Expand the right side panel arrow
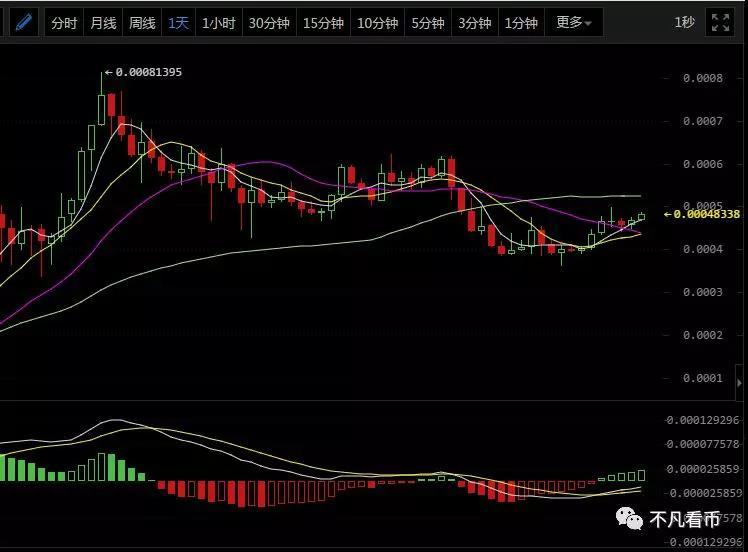Viewport: 748px width, 552px height. tap(740, 383)
